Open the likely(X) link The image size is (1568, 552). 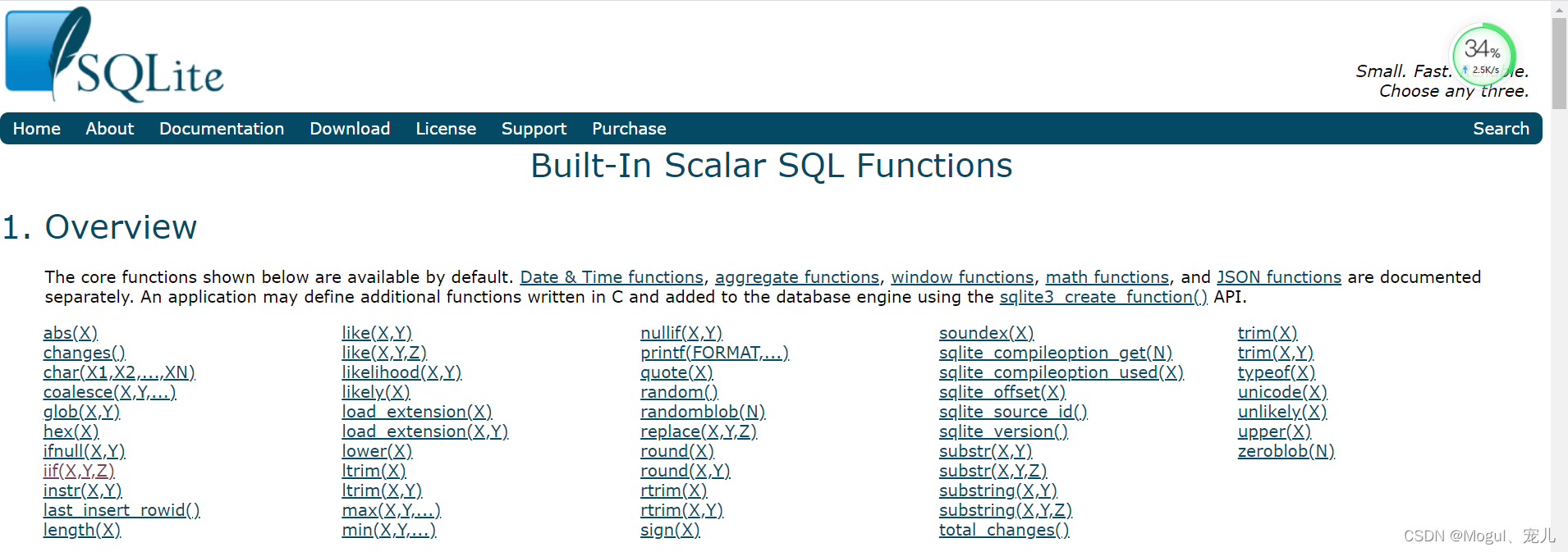(x=376, y=392)
